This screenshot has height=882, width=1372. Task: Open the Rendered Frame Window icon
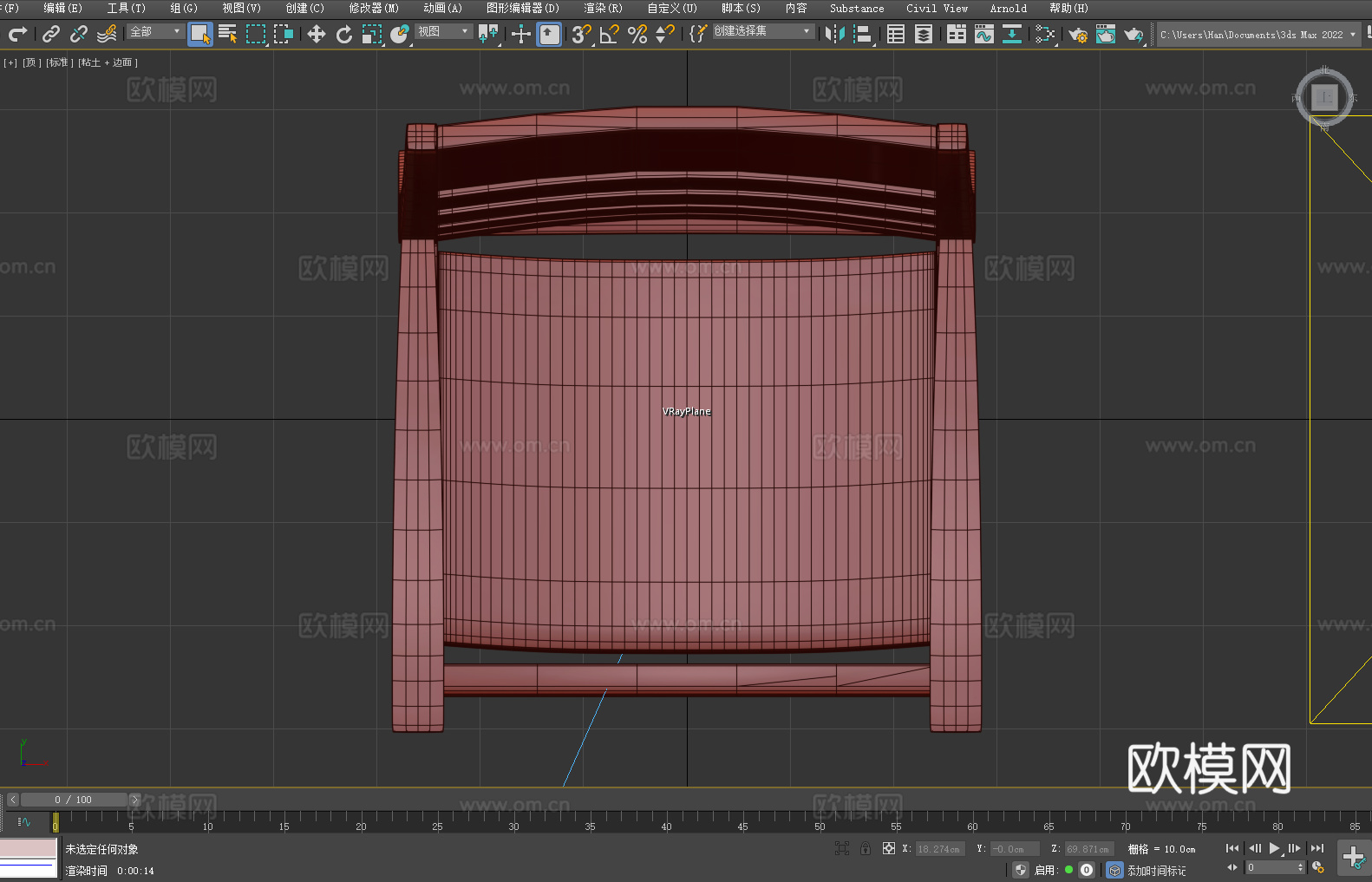tap(1106, 34)
